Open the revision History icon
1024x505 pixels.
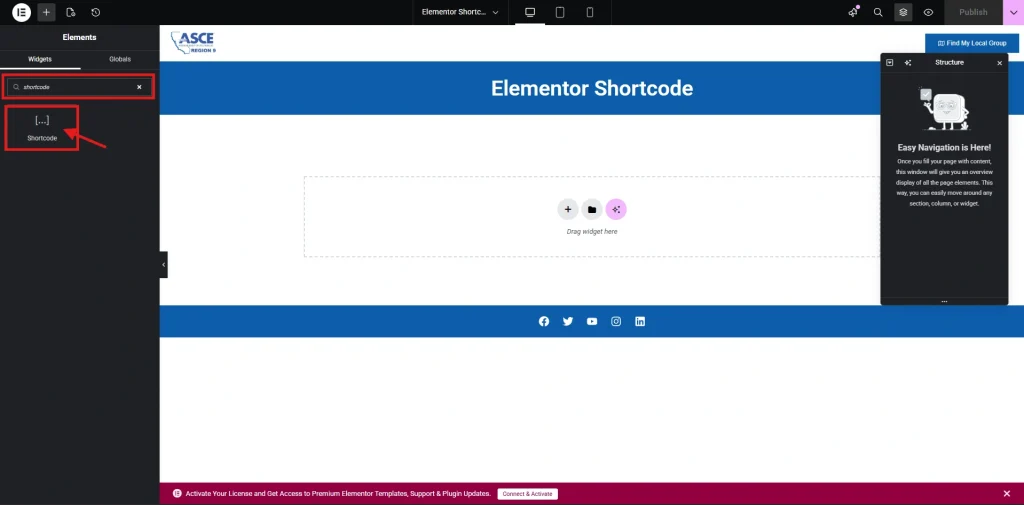pyautogui.click(x=95, y=12)
